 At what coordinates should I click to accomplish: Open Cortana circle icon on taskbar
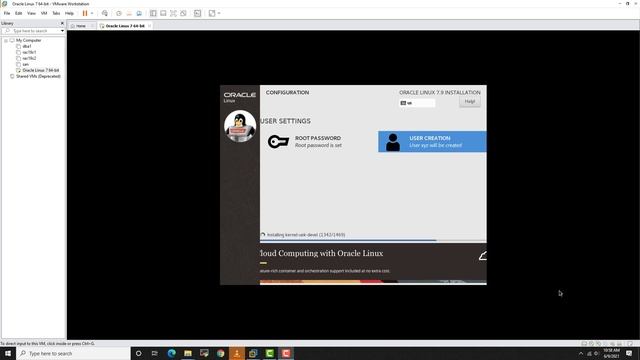pyautogui.click(x=138, y=353)
